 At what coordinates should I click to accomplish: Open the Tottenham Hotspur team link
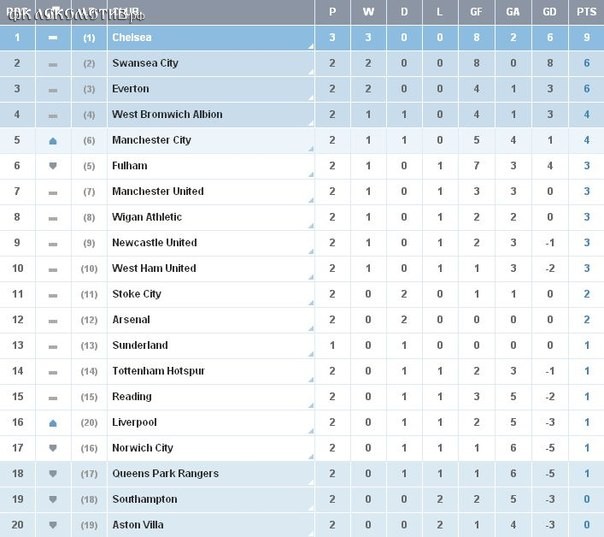pos(158,371)
